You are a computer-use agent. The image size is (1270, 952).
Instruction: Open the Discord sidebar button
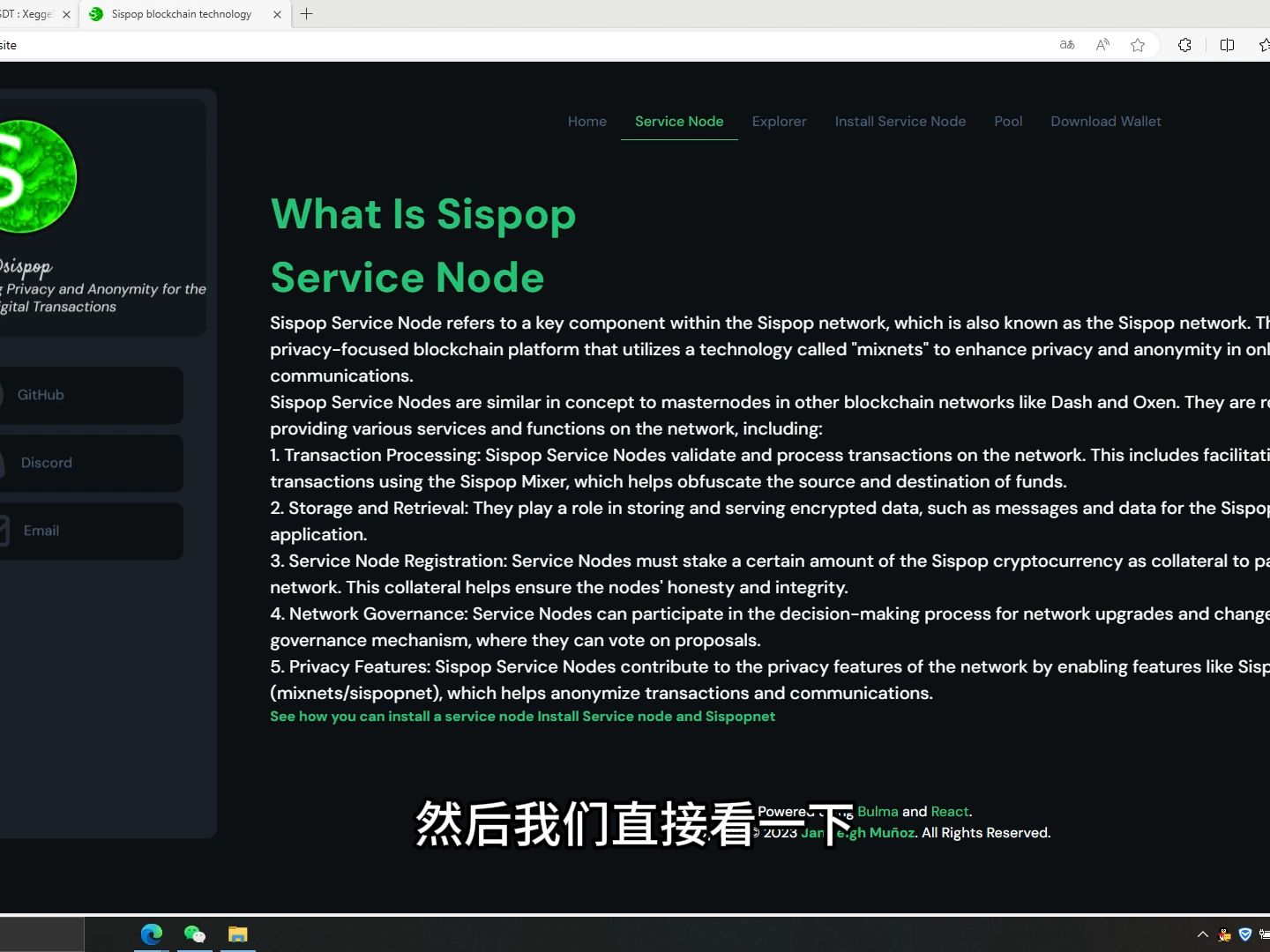[x=91, y=463]
